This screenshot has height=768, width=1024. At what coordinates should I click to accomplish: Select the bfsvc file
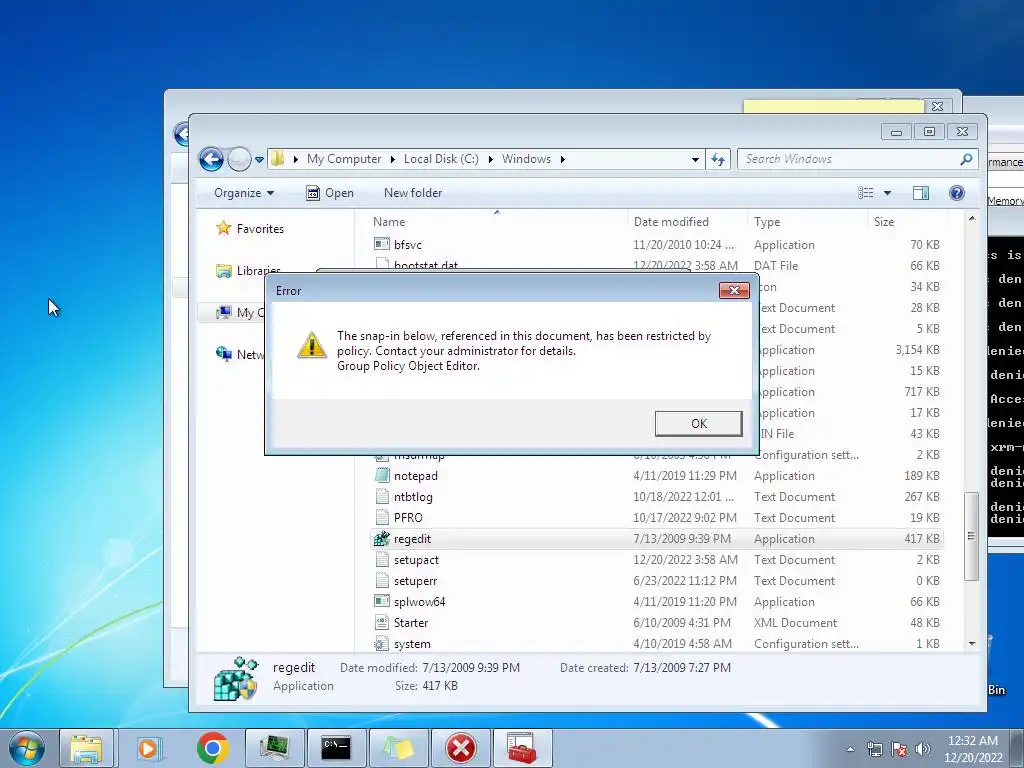pos(408,244)
